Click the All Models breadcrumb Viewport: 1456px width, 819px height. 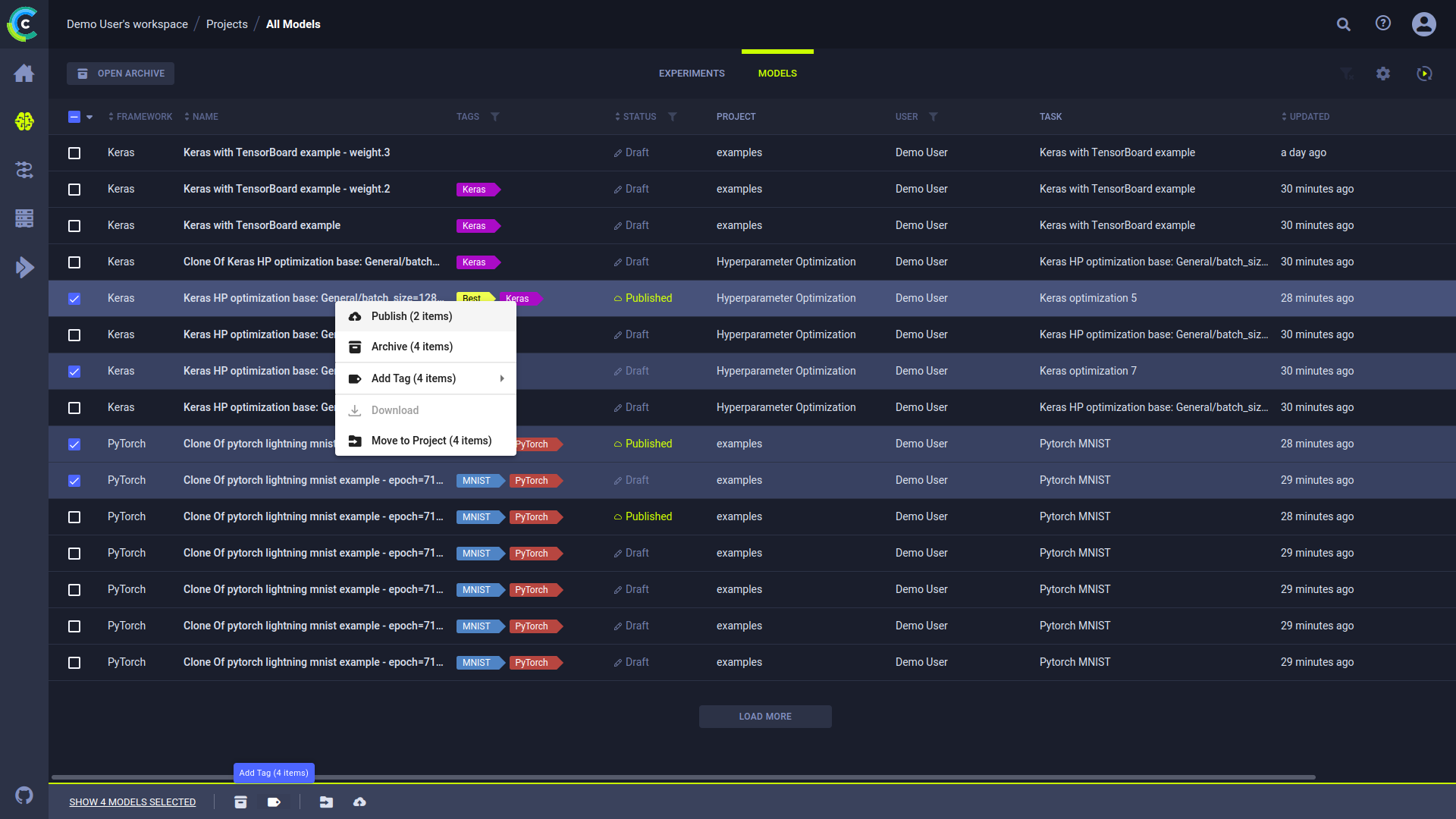coord(293,24)
